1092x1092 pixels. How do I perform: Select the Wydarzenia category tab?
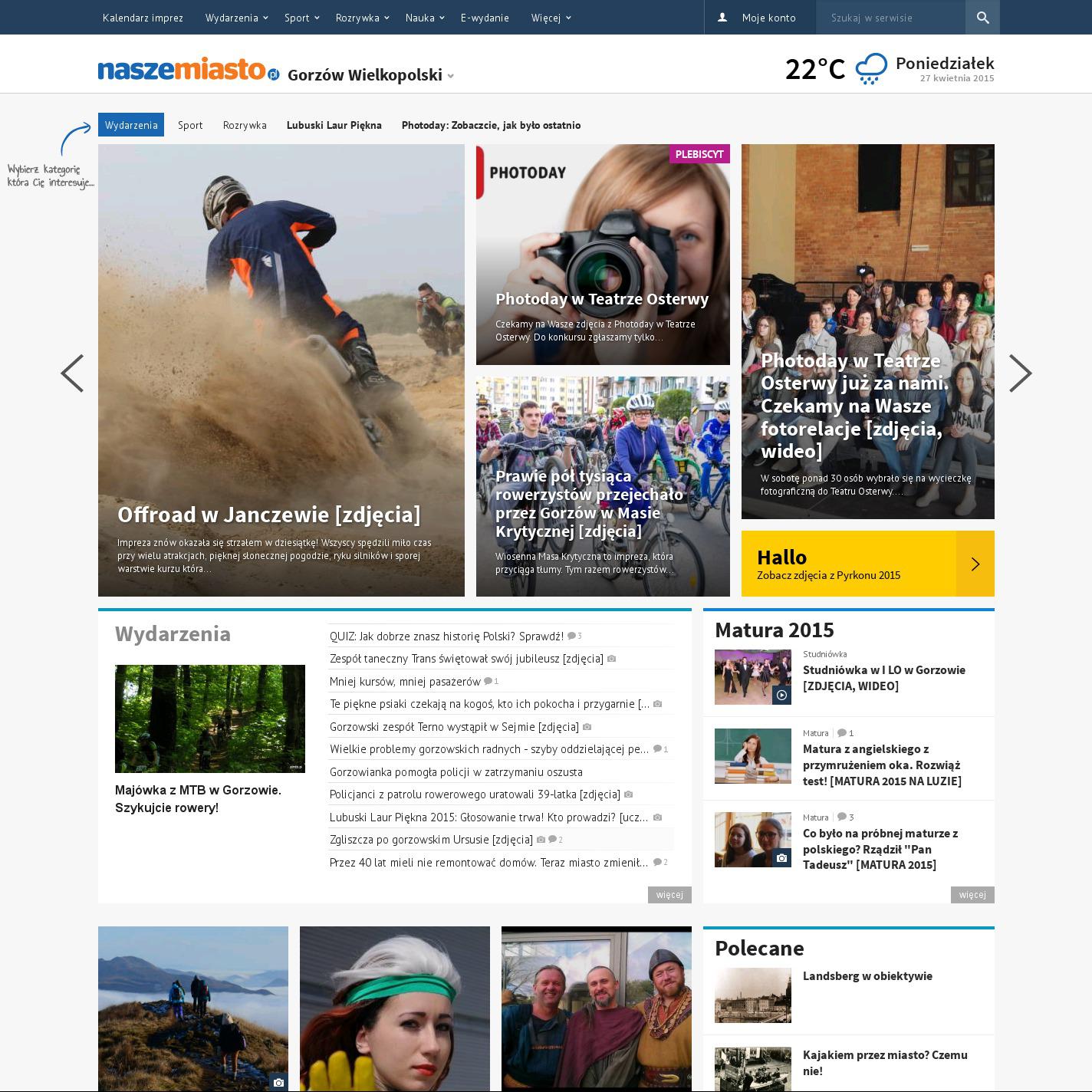[x=131, y=125]
